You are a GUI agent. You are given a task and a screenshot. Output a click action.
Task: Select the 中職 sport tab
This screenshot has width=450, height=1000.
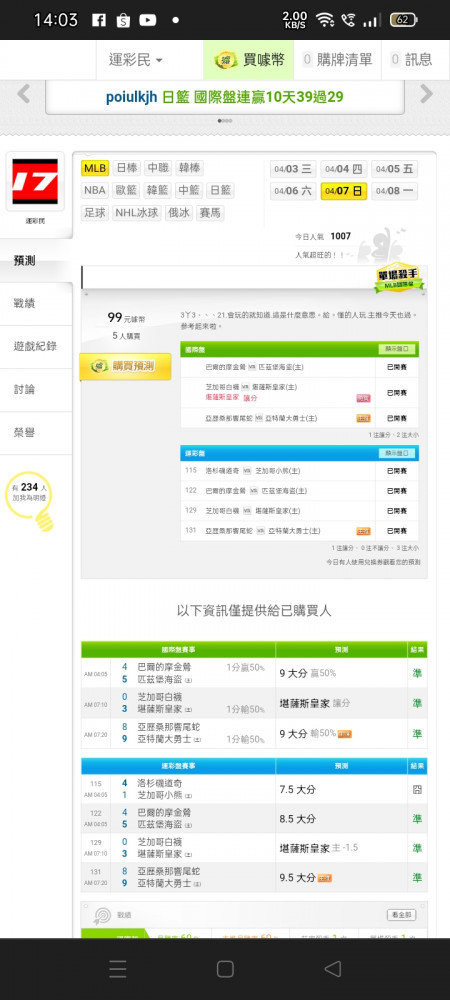pyautogui.click(x=158, y=168)
